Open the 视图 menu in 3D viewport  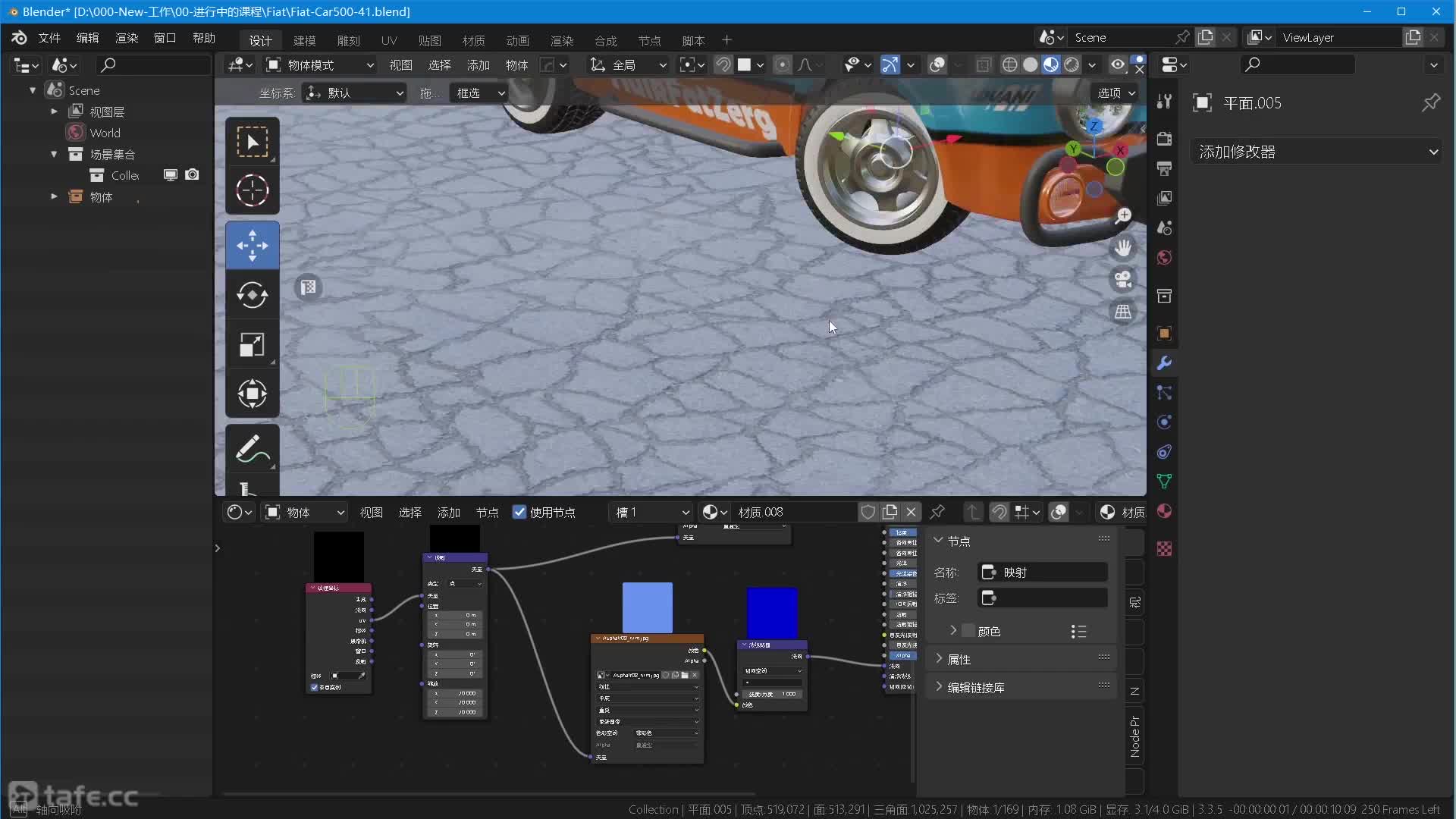[401, 65]
